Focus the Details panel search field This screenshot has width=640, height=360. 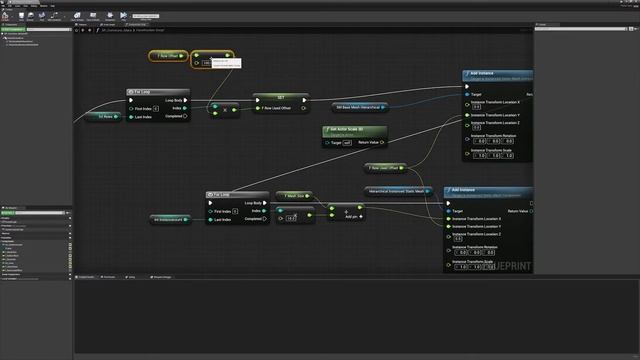click(x=580, y=29)
